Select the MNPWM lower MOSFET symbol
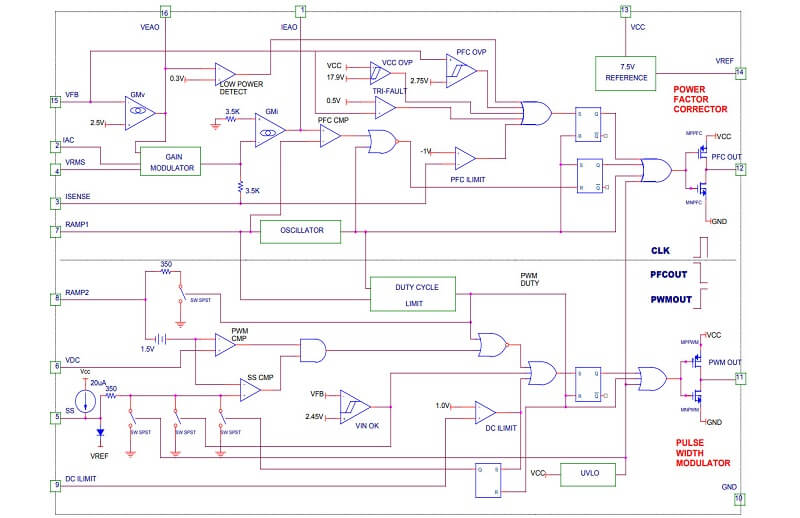The height and width of the screenshot is (518, 800). (696, 395)
